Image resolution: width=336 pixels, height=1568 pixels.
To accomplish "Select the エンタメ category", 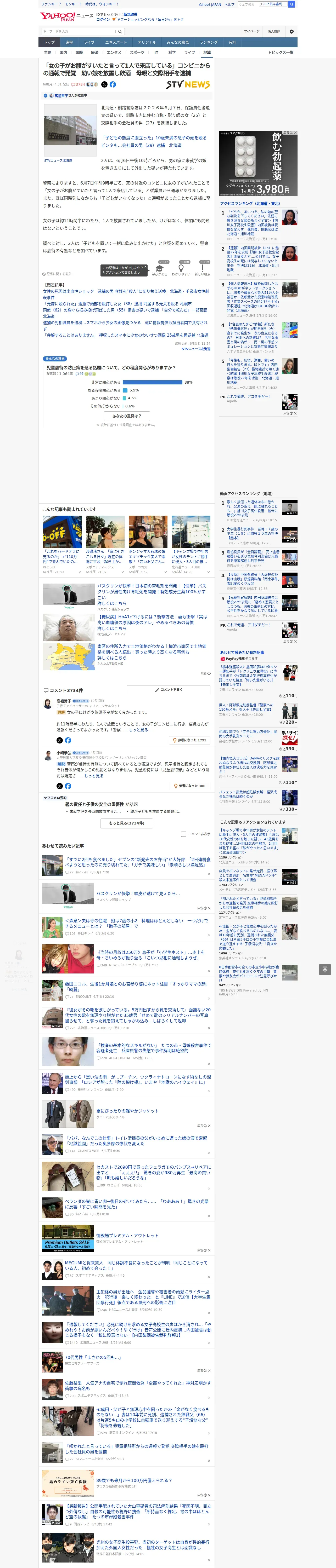I will (x=114, y=52).
